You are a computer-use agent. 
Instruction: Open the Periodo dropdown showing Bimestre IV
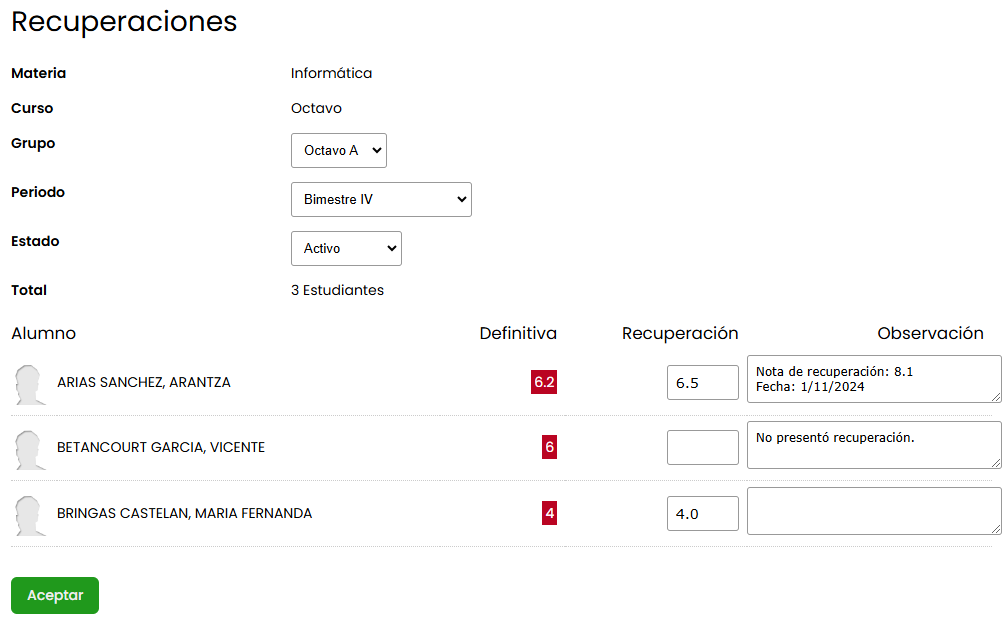coord(381,200)
